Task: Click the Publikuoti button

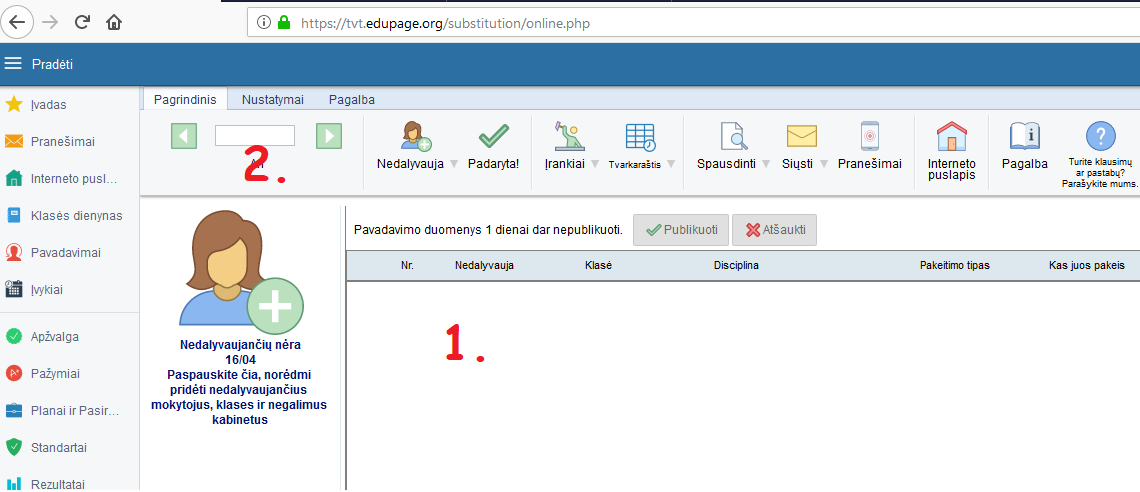Action: 681,230
